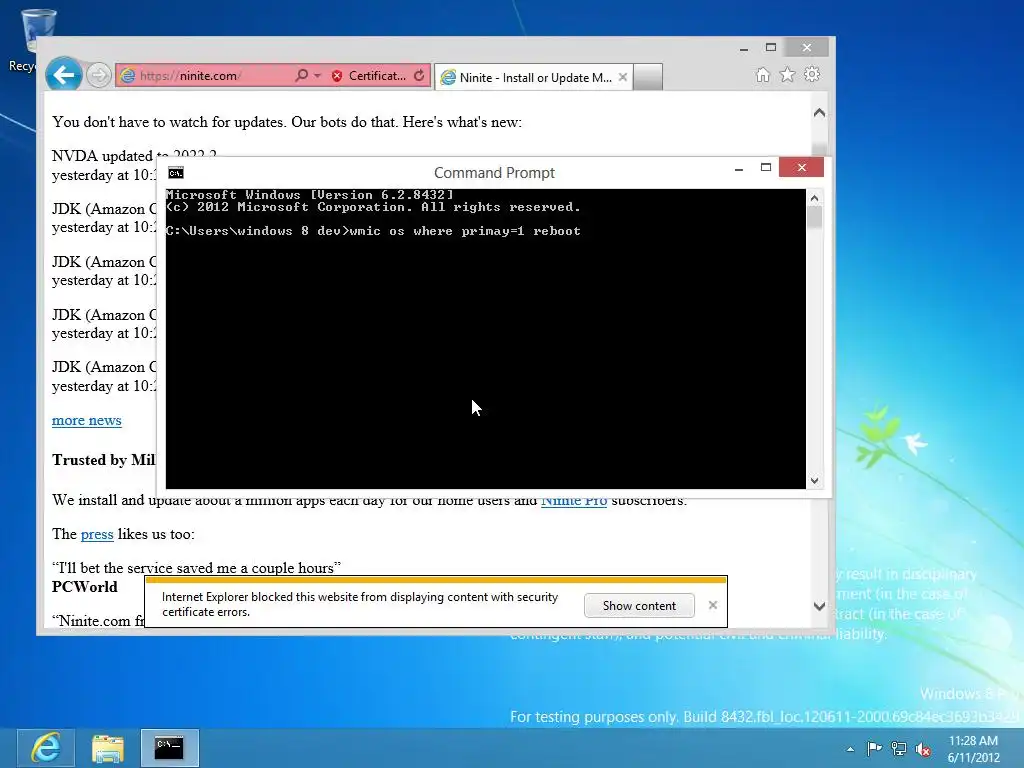
Task: Open the network tray icon
Action: 899,749
